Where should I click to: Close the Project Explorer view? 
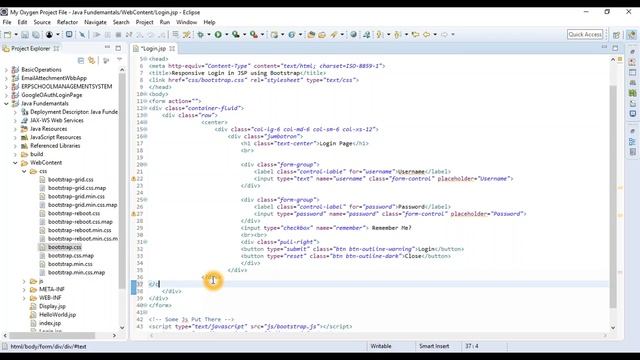56,48
